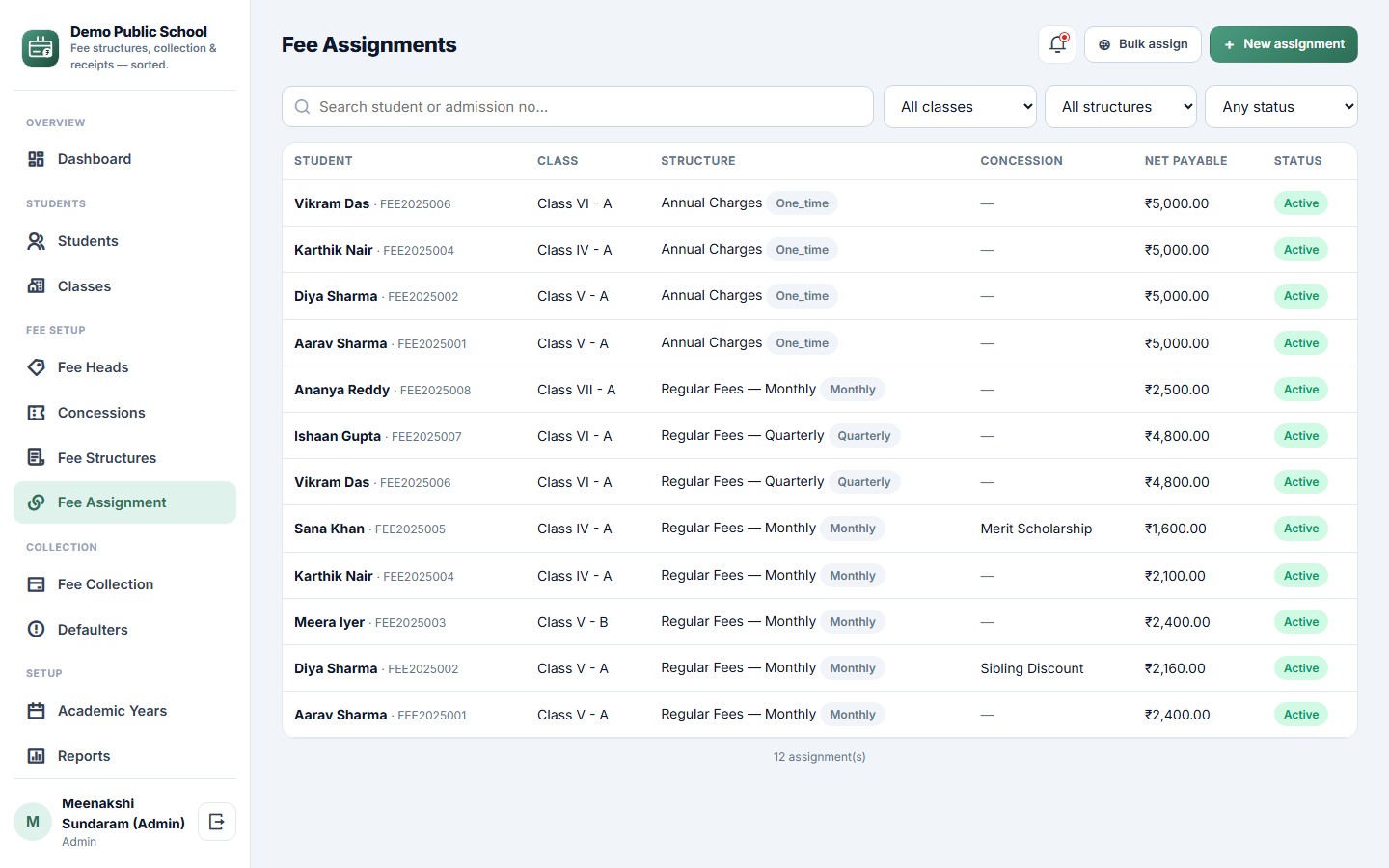Image resolution: width=1389 pixels, height=868 pixels.
Task: Open the notifications bell
Action: click(x=1057, y=44)
